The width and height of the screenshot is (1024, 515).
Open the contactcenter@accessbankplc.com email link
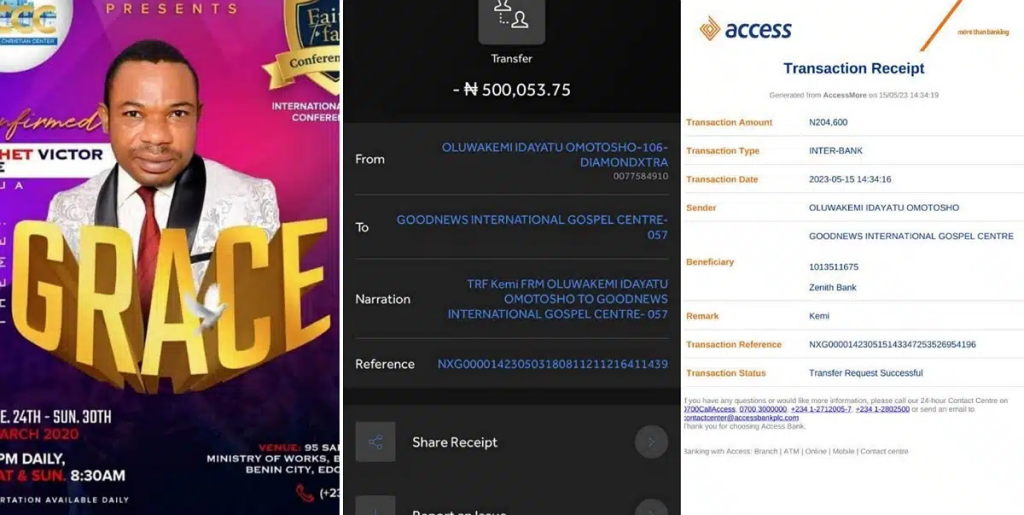click(741, 418)
